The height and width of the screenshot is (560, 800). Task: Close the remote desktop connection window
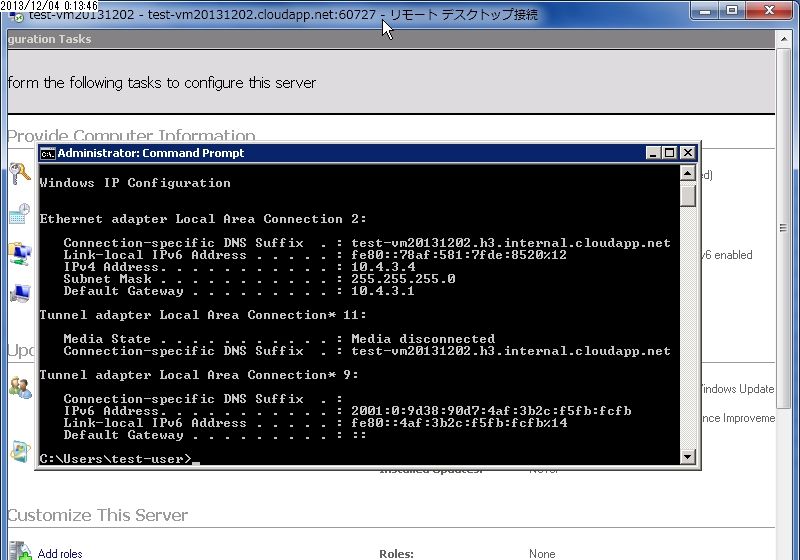tap(770, 10)
